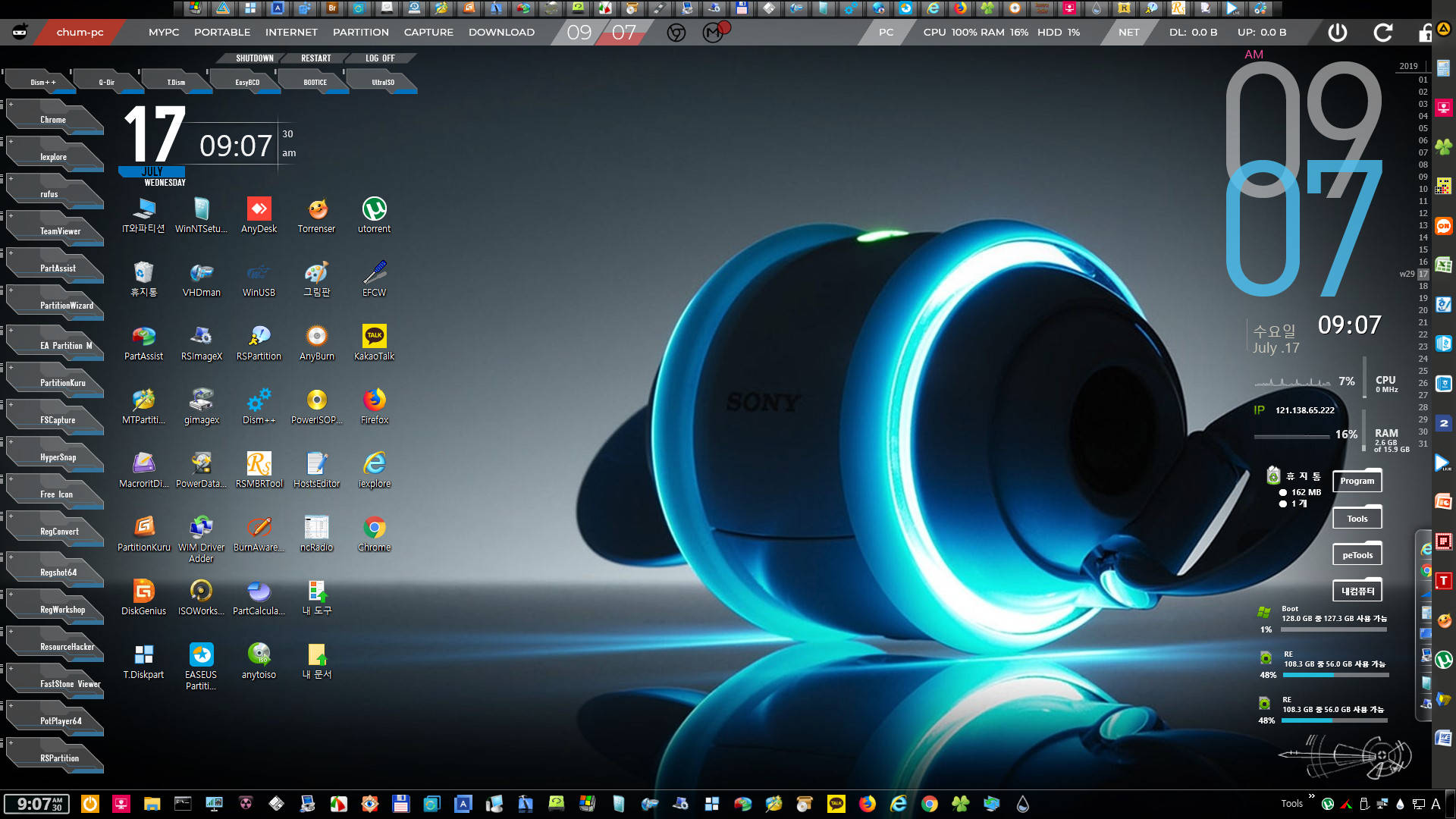The image size is (1456, 819).
Task: Click the 9:07 clock on taskbar
Action: (36, 804)
